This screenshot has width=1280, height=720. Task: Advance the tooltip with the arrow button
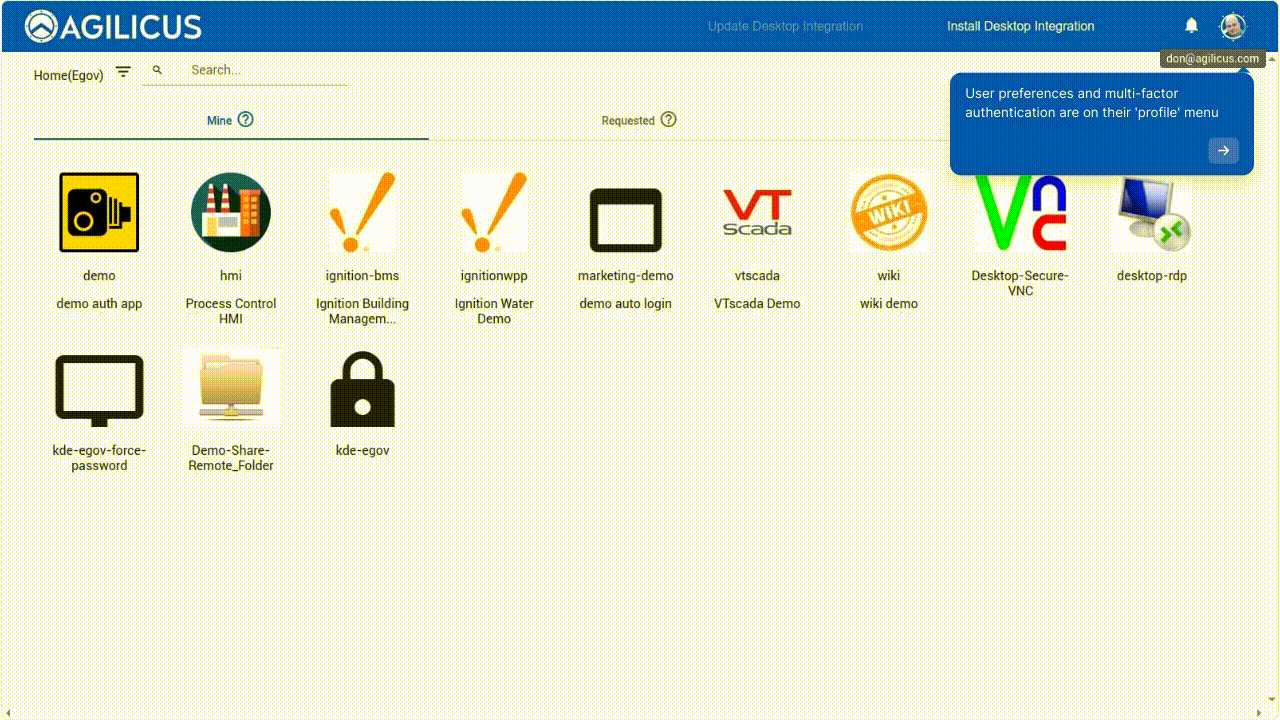tap(1224, 150)
